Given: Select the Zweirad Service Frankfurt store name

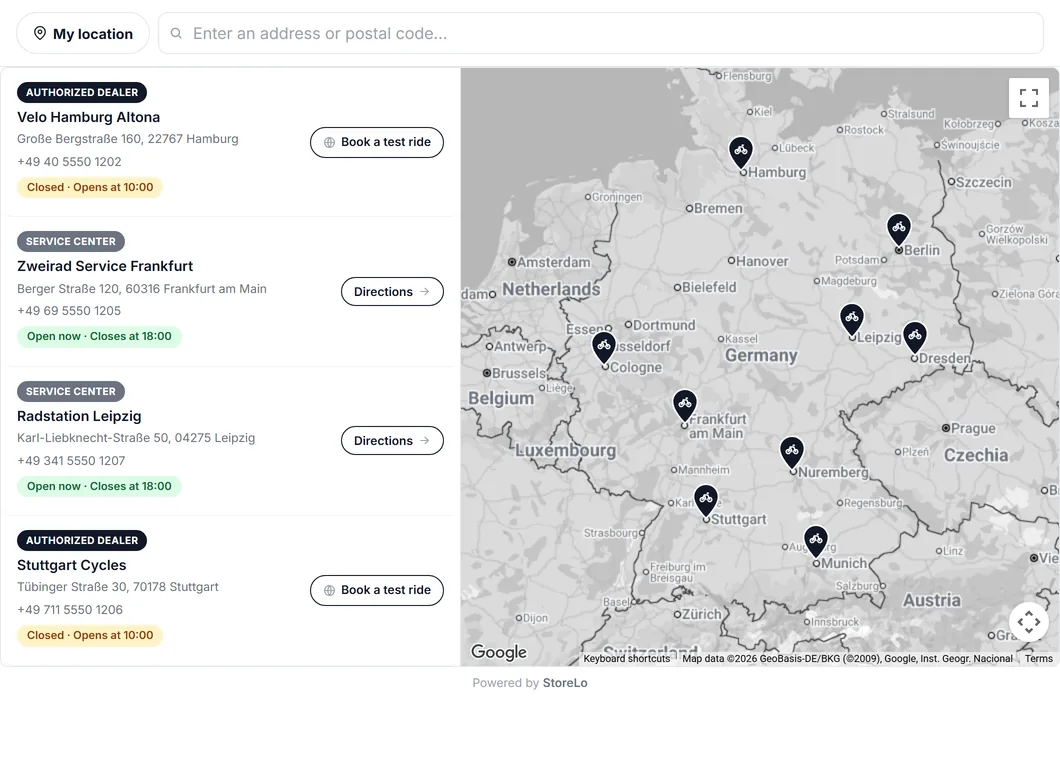Looking at the screenshot, I should pyautogui.click(x=105, y=266).
